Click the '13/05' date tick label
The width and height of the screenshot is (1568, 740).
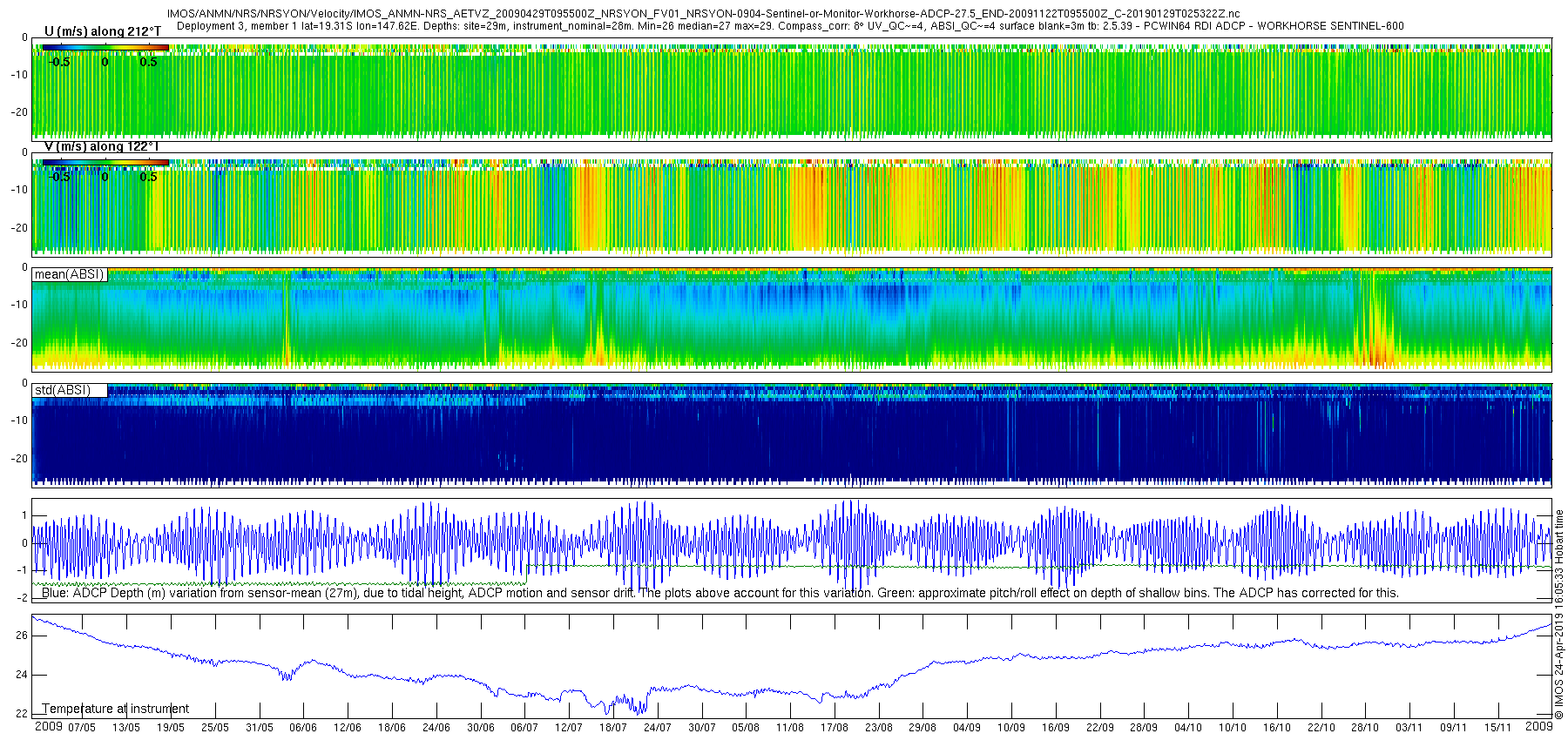click(x=126, y=728)
